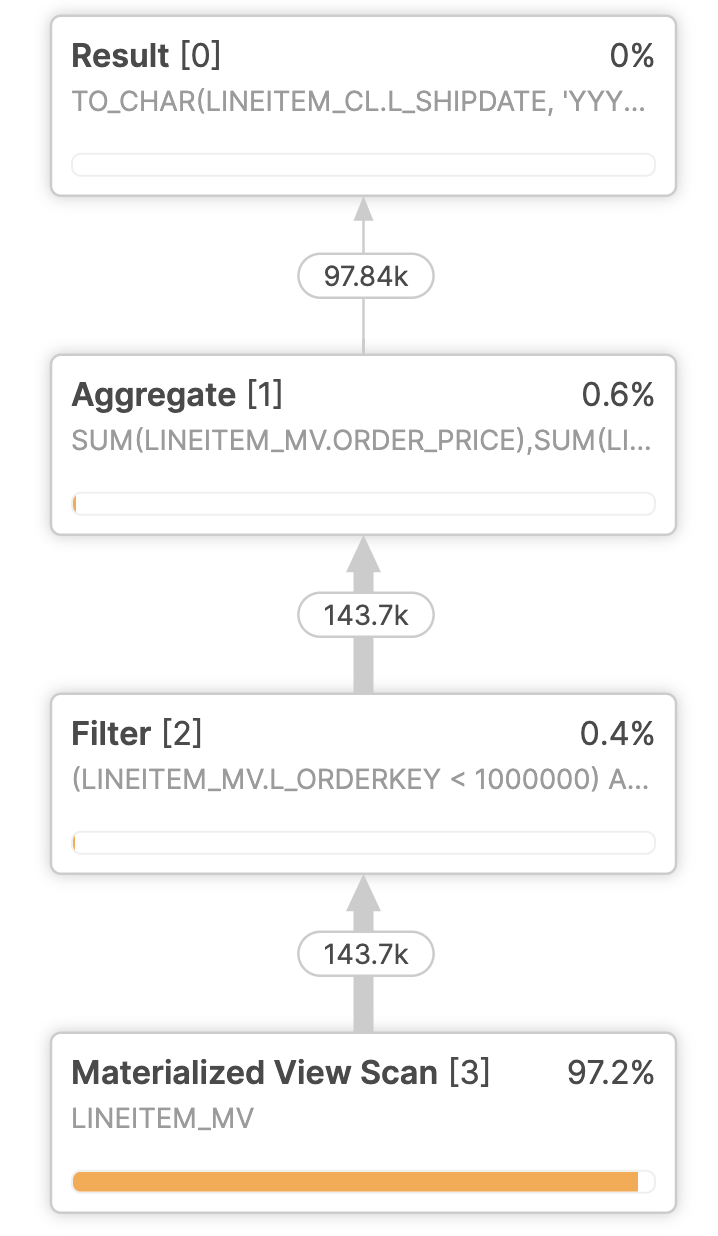The width and height of the screenshot is (718, 1236).
Task: Click the Filter node's progress bar
Action: [x=363, y=842]
